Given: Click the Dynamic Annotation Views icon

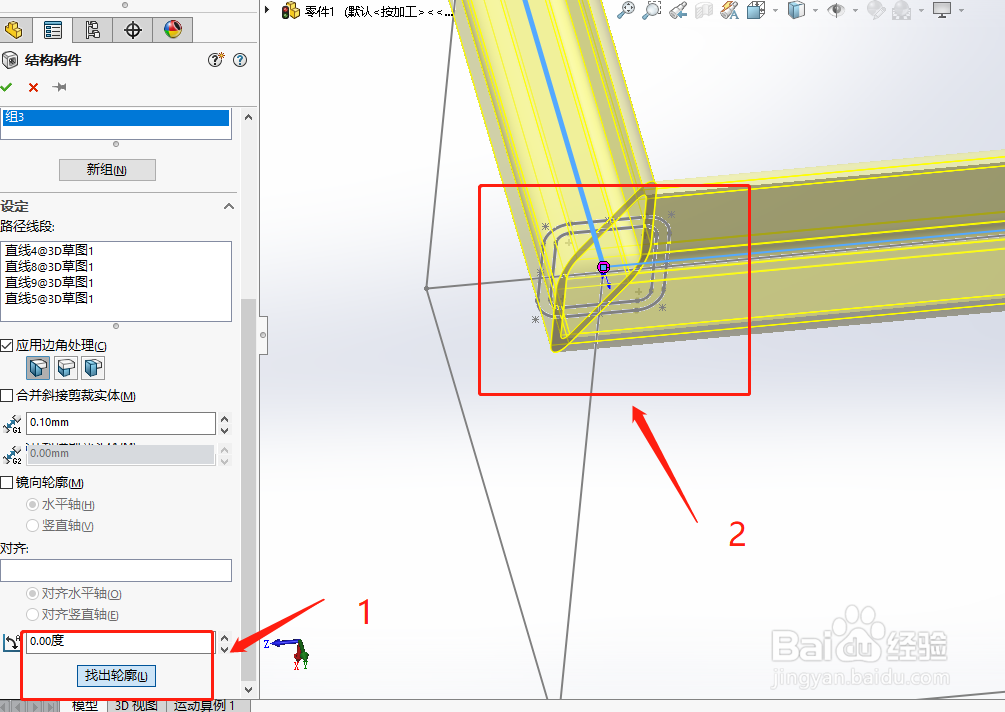Looking at the screenshot, I should tap(729, 10).
